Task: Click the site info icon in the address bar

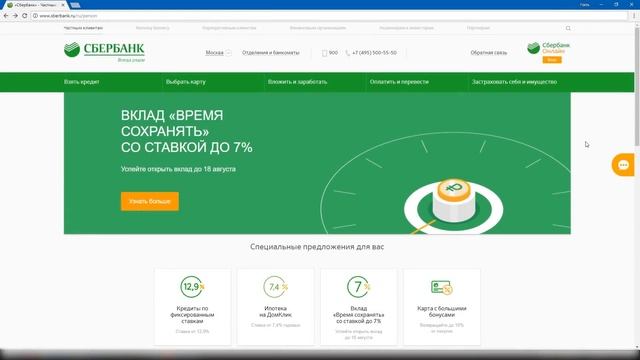Action: tap(35, 16)
